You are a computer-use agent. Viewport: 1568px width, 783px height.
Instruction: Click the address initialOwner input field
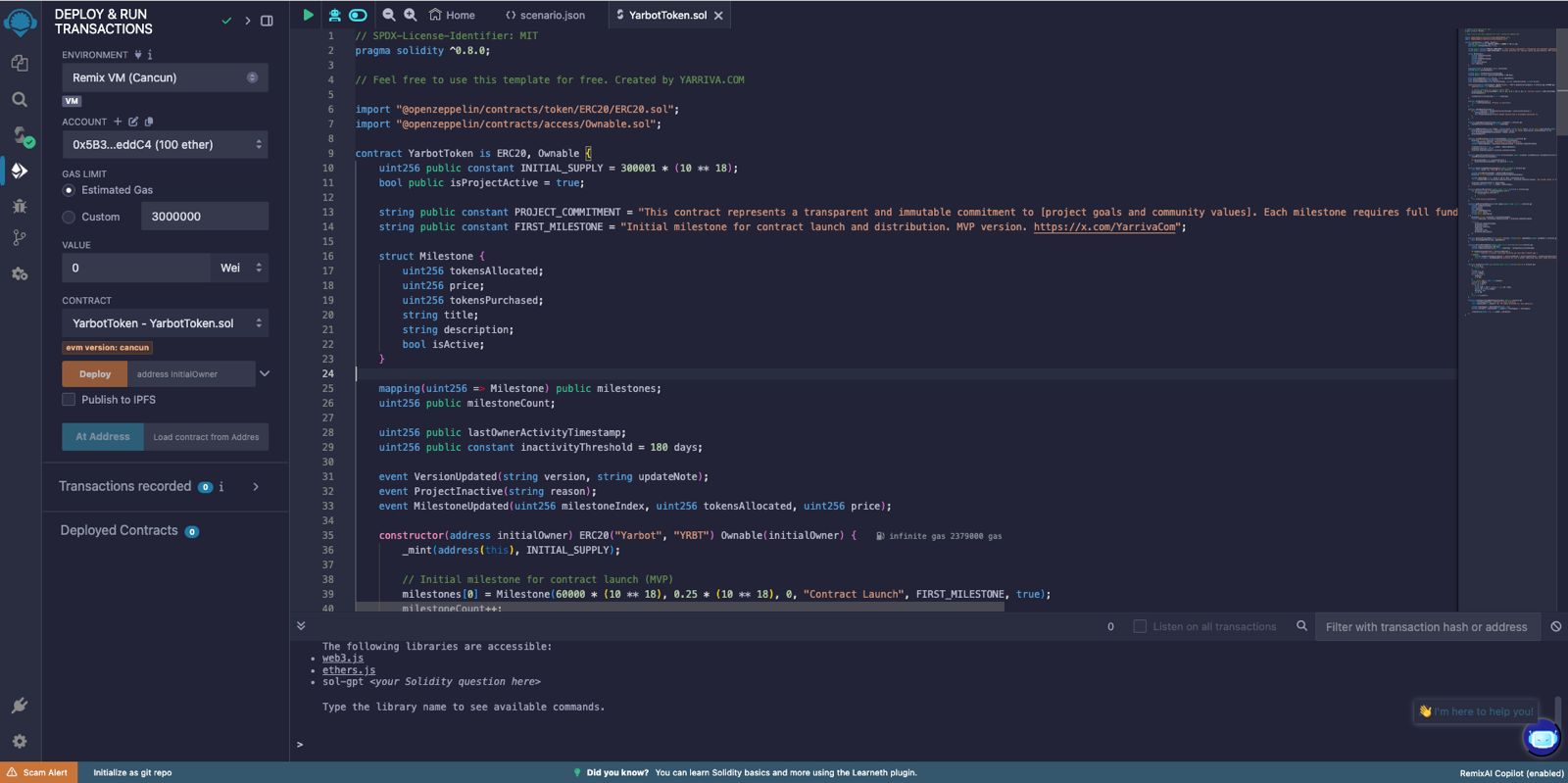click(x=192, y=373)
